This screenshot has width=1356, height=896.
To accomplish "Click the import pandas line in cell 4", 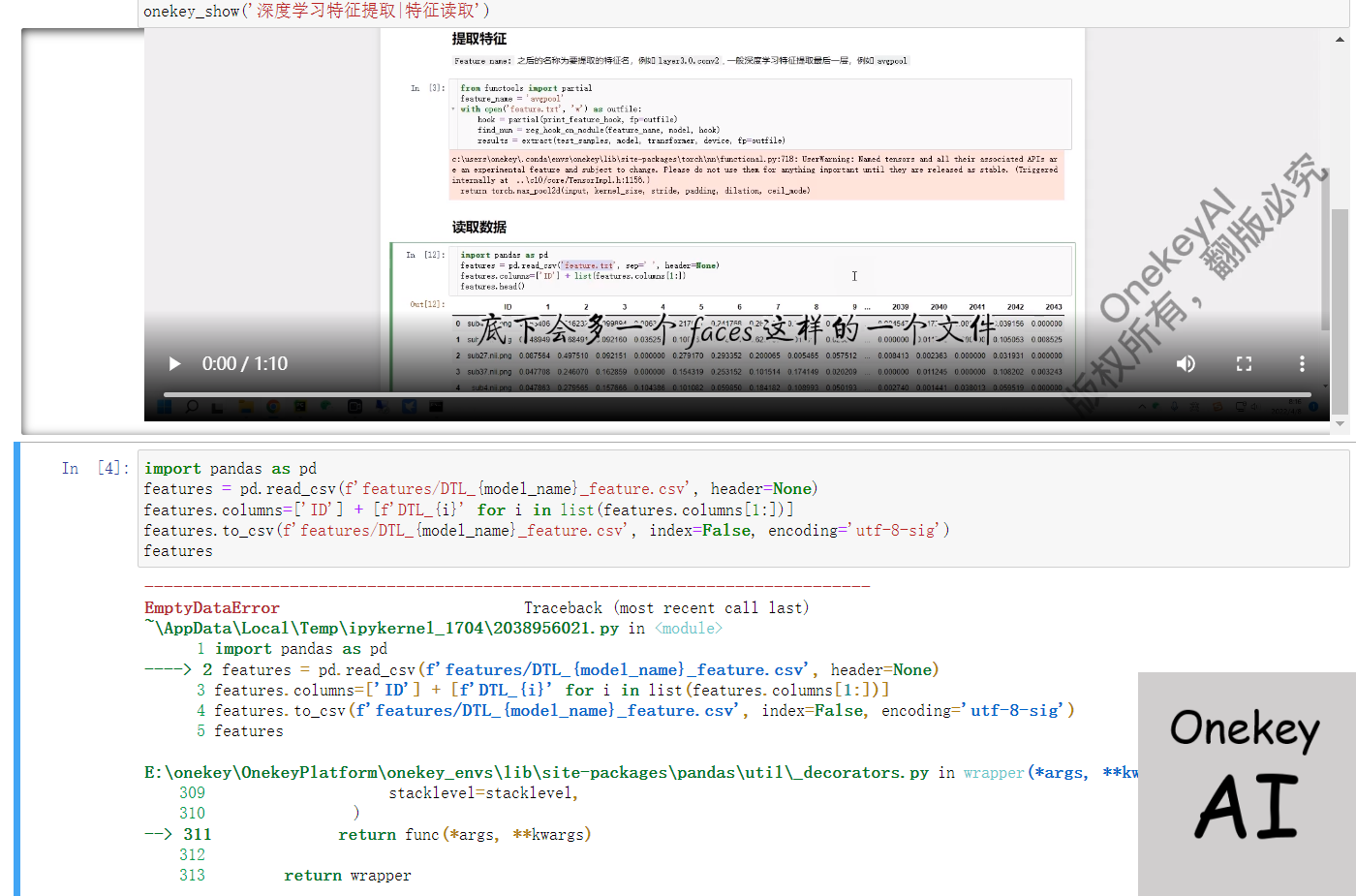I will pyautogui.click(x=231, y=469).
